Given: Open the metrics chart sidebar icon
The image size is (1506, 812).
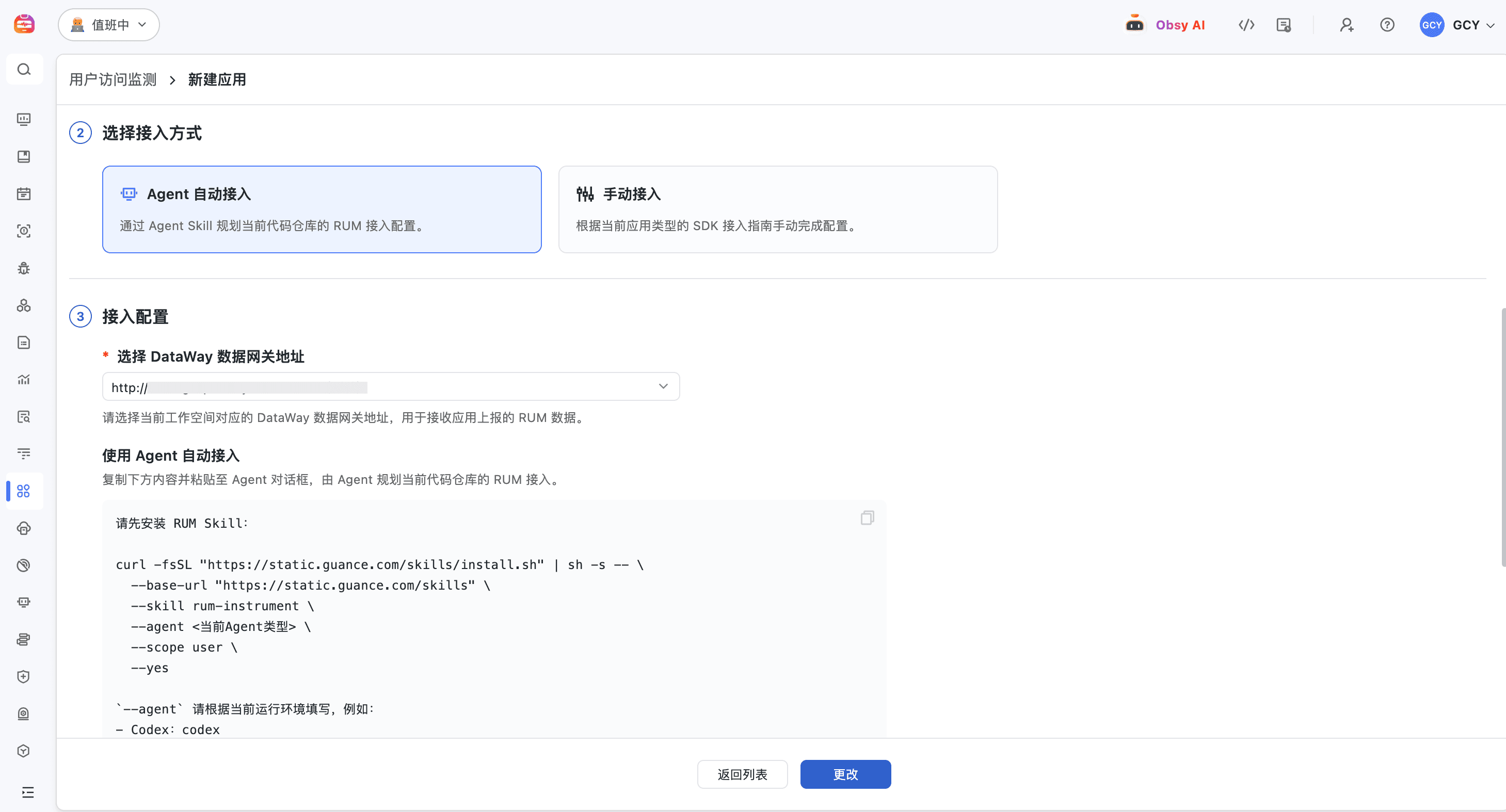Looking at the screenshot, I should point(24,380).
